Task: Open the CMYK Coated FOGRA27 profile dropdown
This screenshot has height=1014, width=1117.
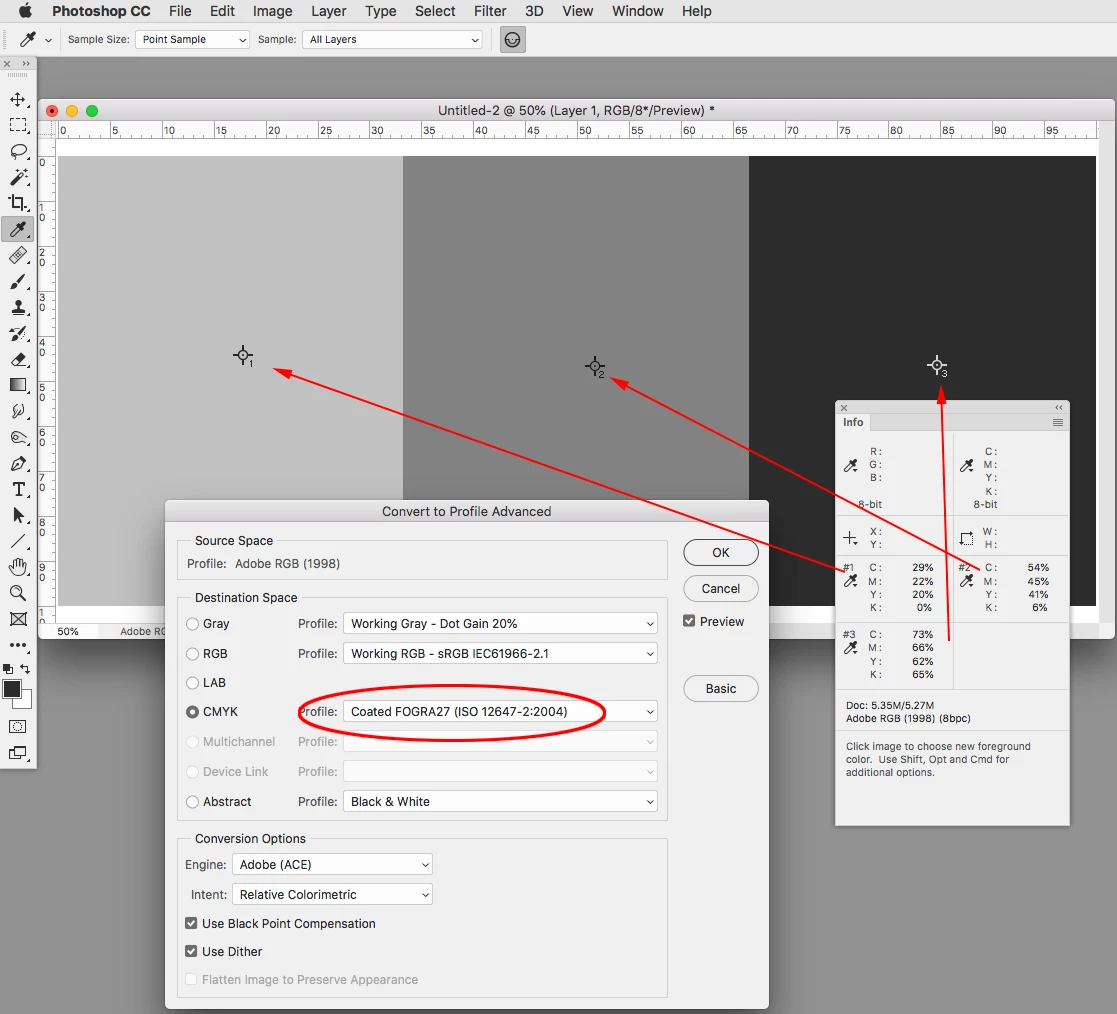Action: coord(500,711)
